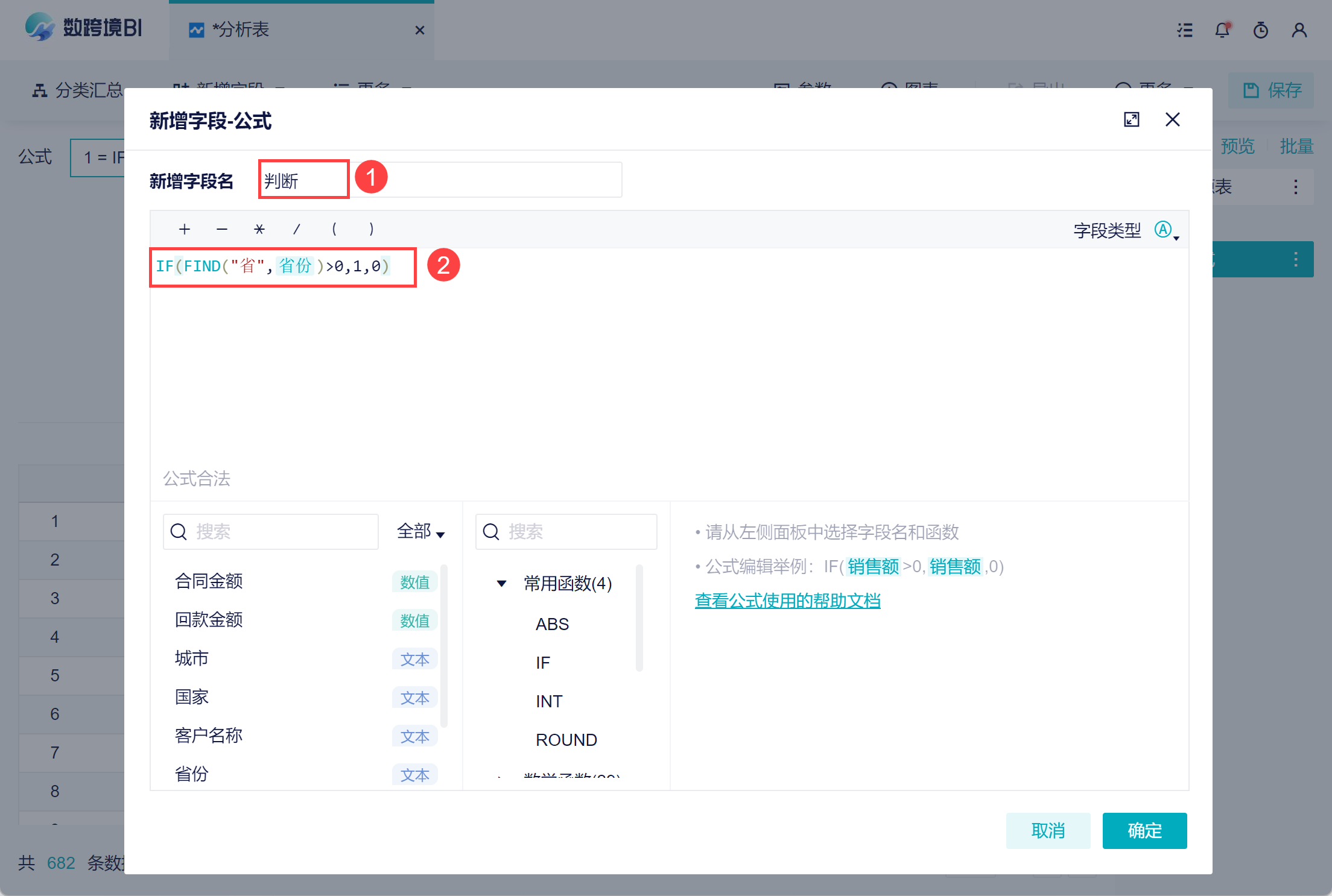Image resolution: width=1332 pixels, height=896 pixels.
Task: Click the 取消 button
Action: point(1048,830)
